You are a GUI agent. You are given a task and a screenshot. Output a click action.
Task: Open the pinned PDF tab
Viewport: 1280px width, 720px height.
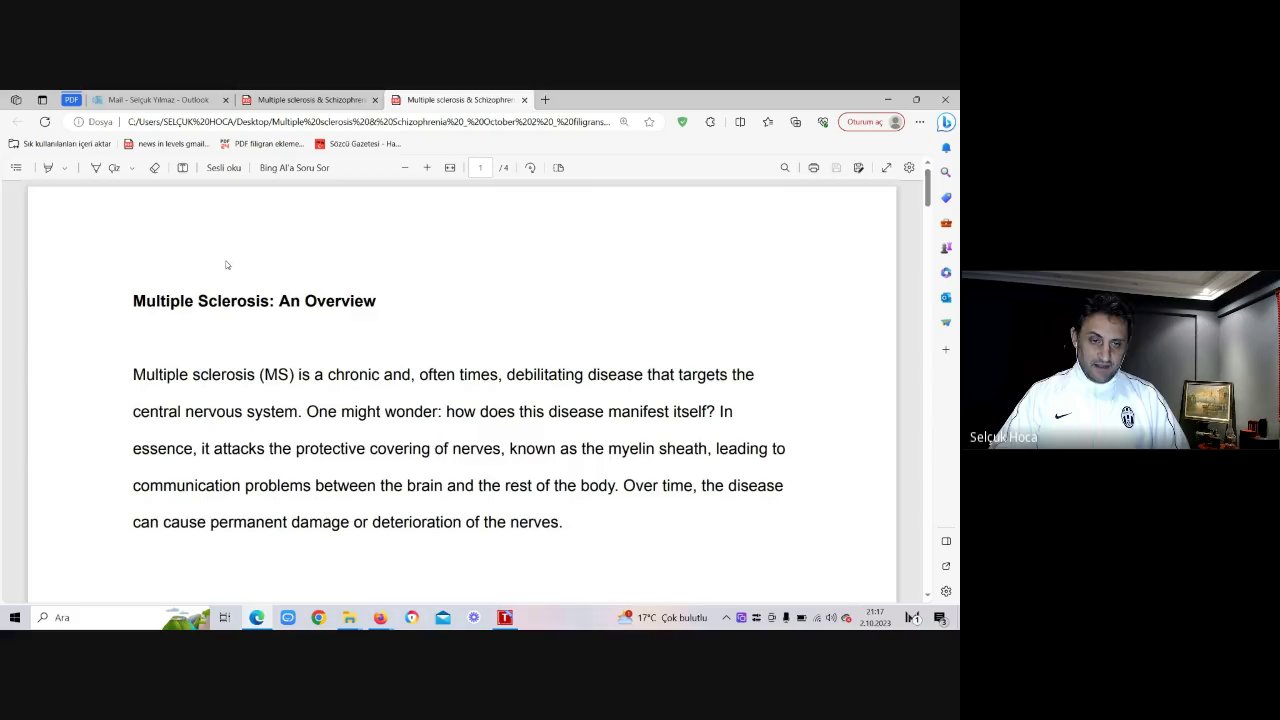(x=71, y=100)
